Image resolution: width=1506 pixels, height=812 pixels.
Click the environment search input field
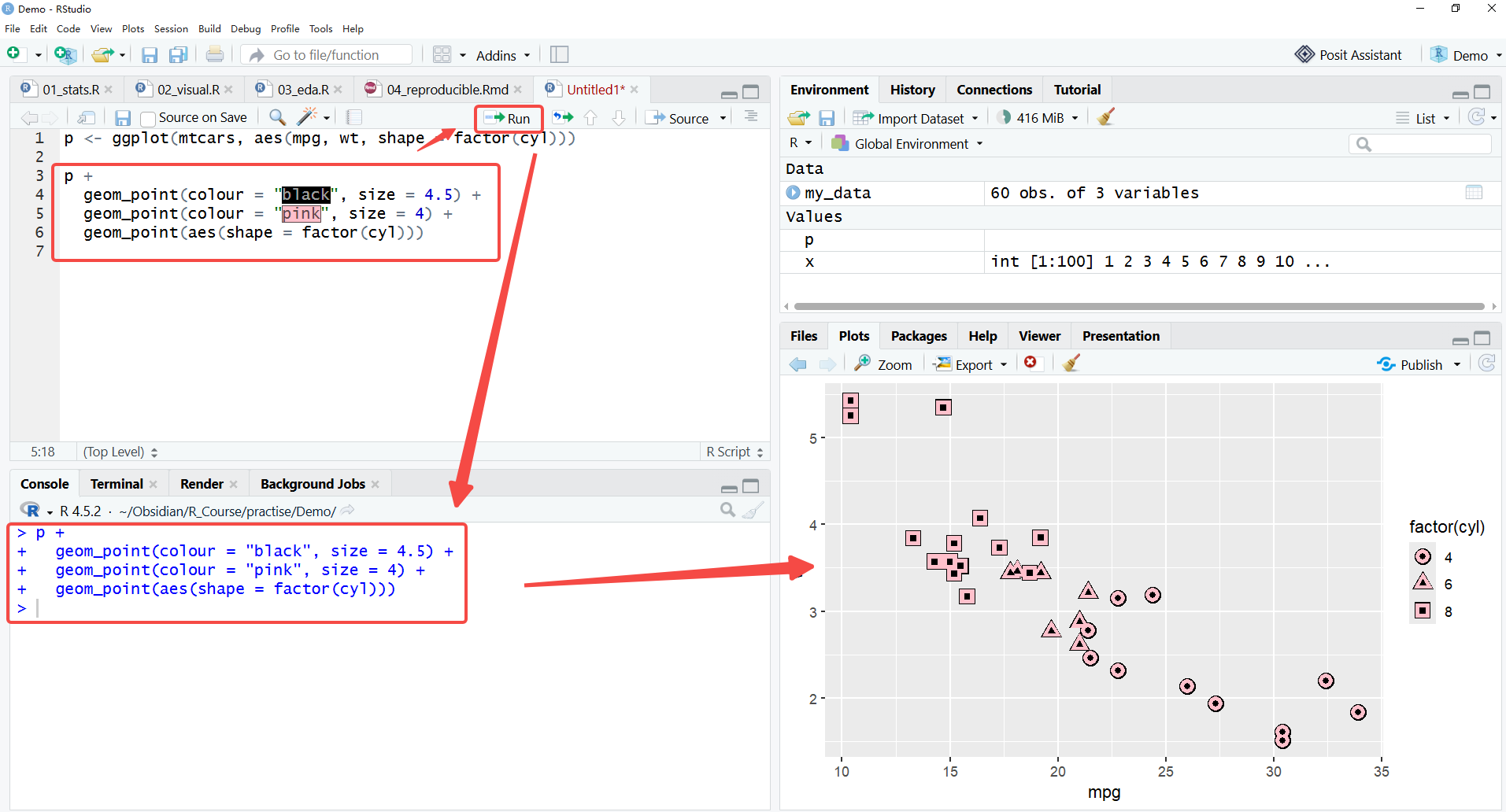tap(1420, 144)
